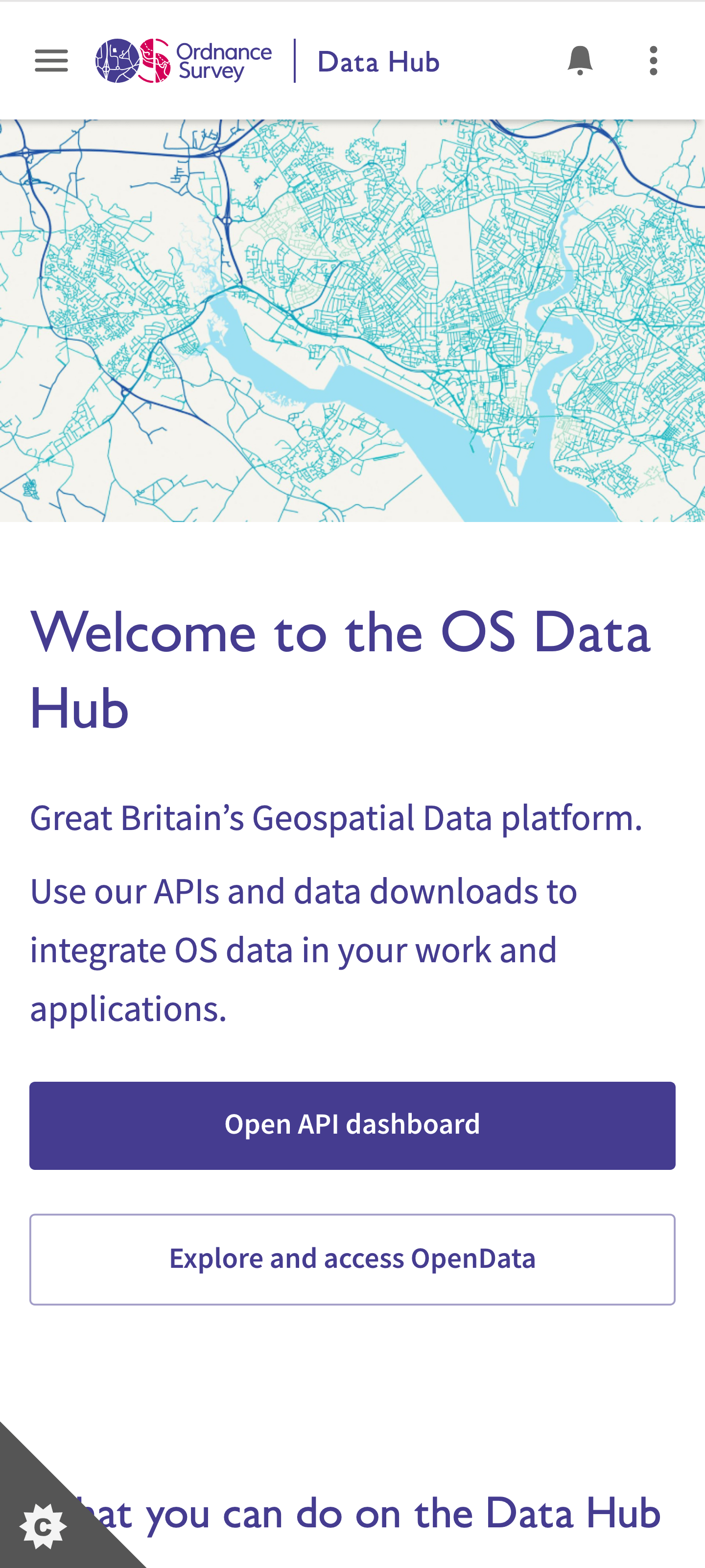The width and height of the screenshot is (705, 1568).
Task: Click the wide light-blue estuary on the map
Action: pos(390,402)
